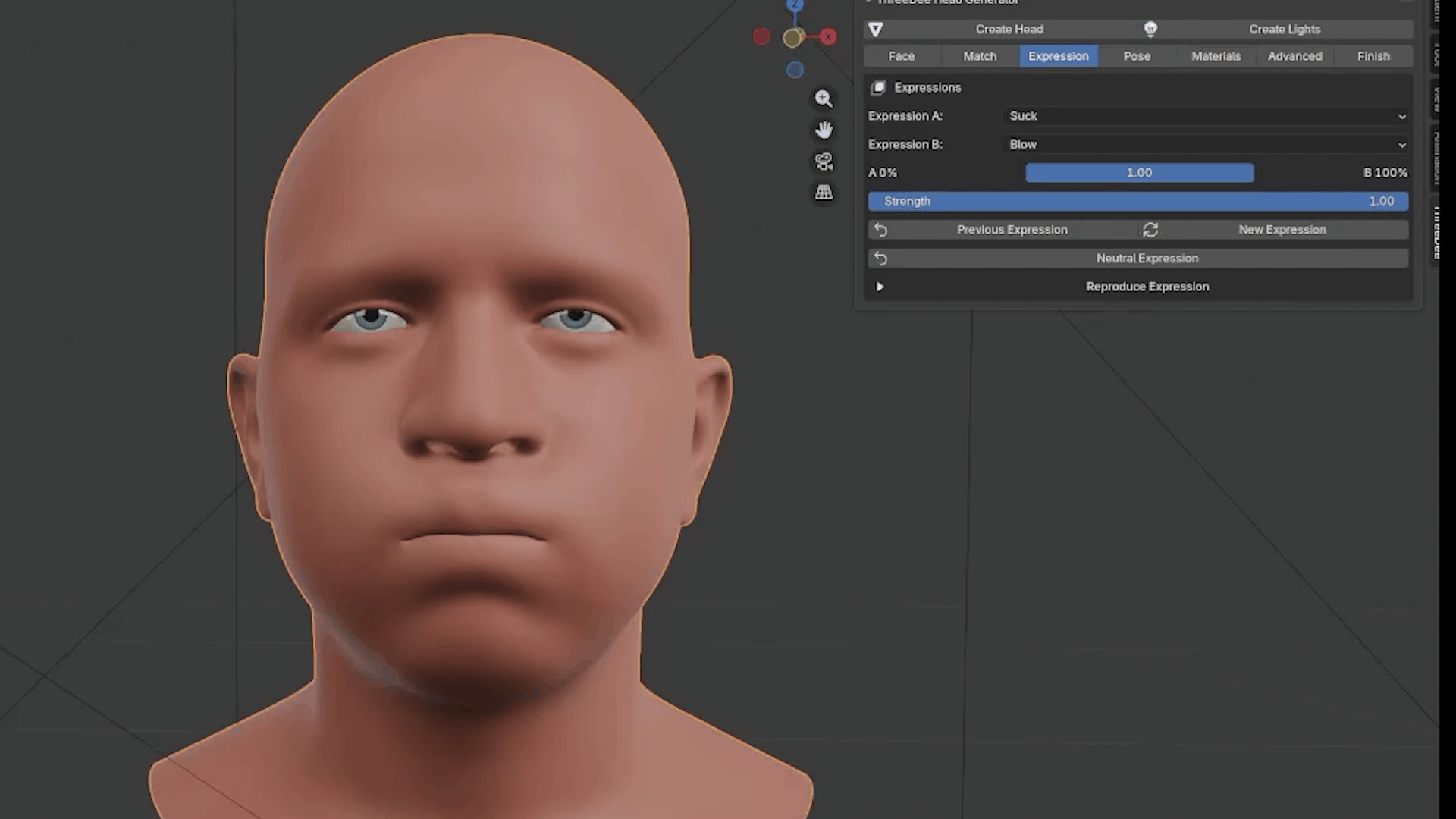Toggle the camera view icon

824,161
